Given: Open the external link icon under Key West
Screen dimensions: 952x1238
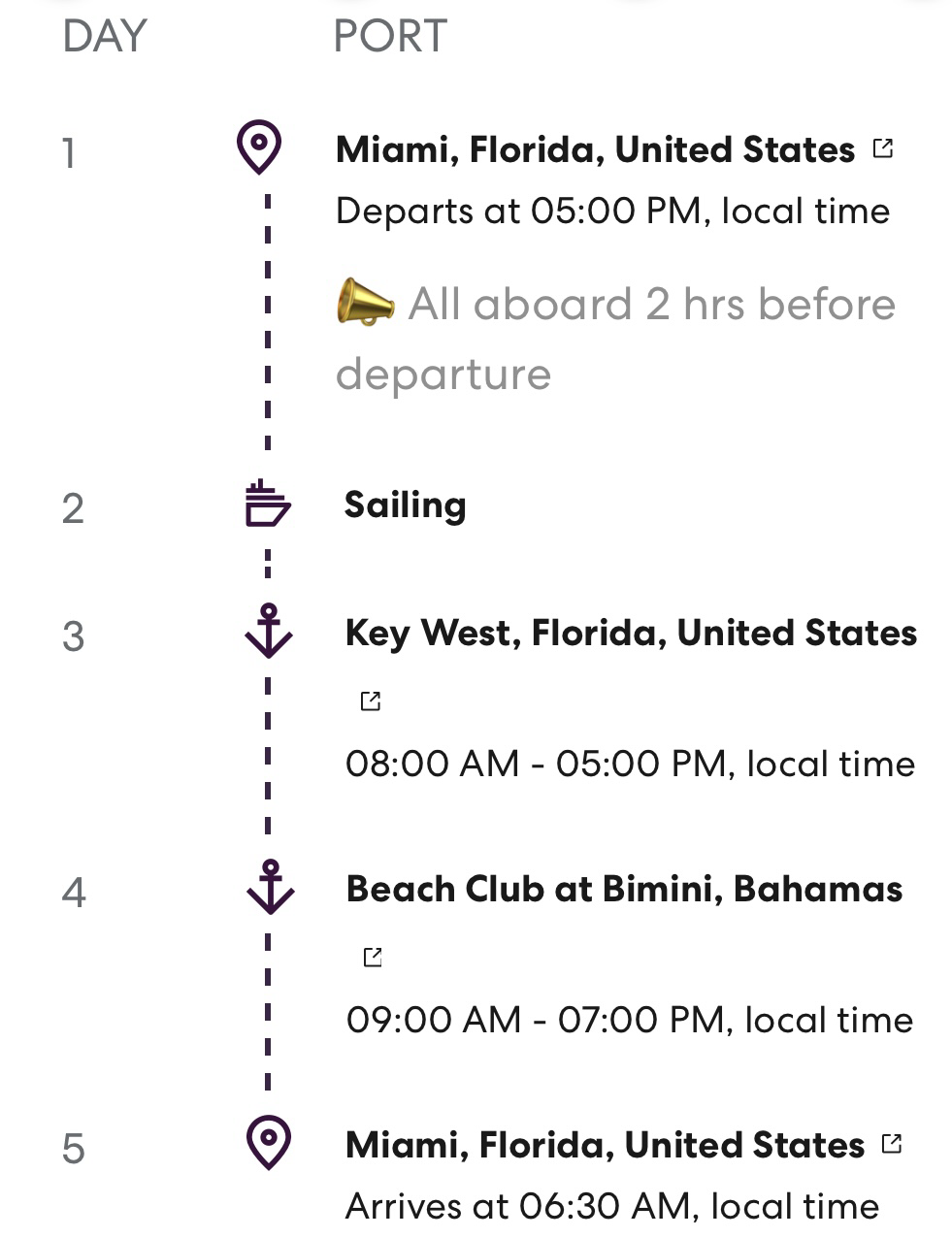Looking at the screenshot, I should coord(370,700).
